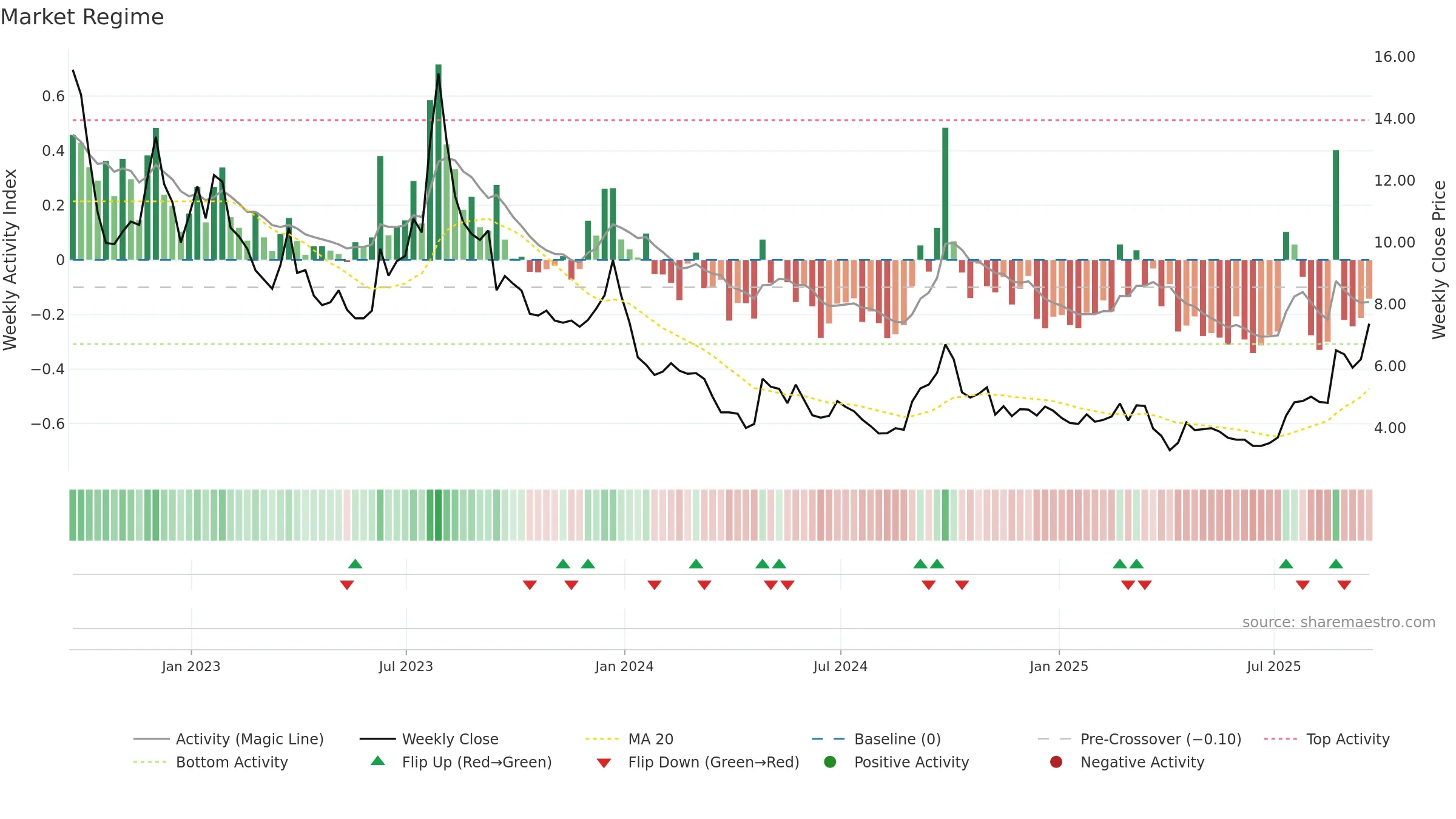Click the first green heatmap cell at far left
The width and height of the screenshot is (1456, 819).
[73, 515]
